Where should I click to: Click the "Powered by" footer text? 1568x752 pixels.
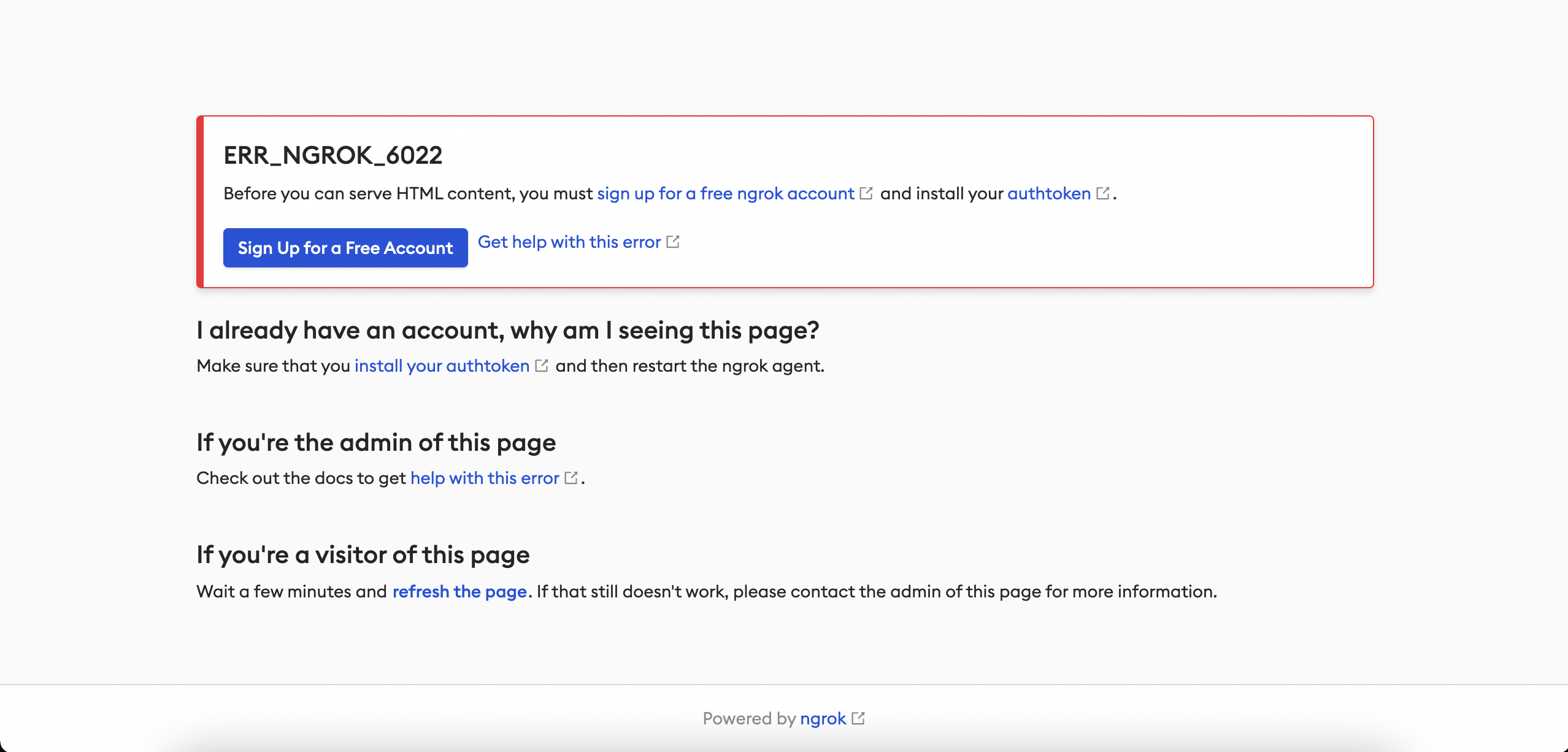click(x=750, y=718)
